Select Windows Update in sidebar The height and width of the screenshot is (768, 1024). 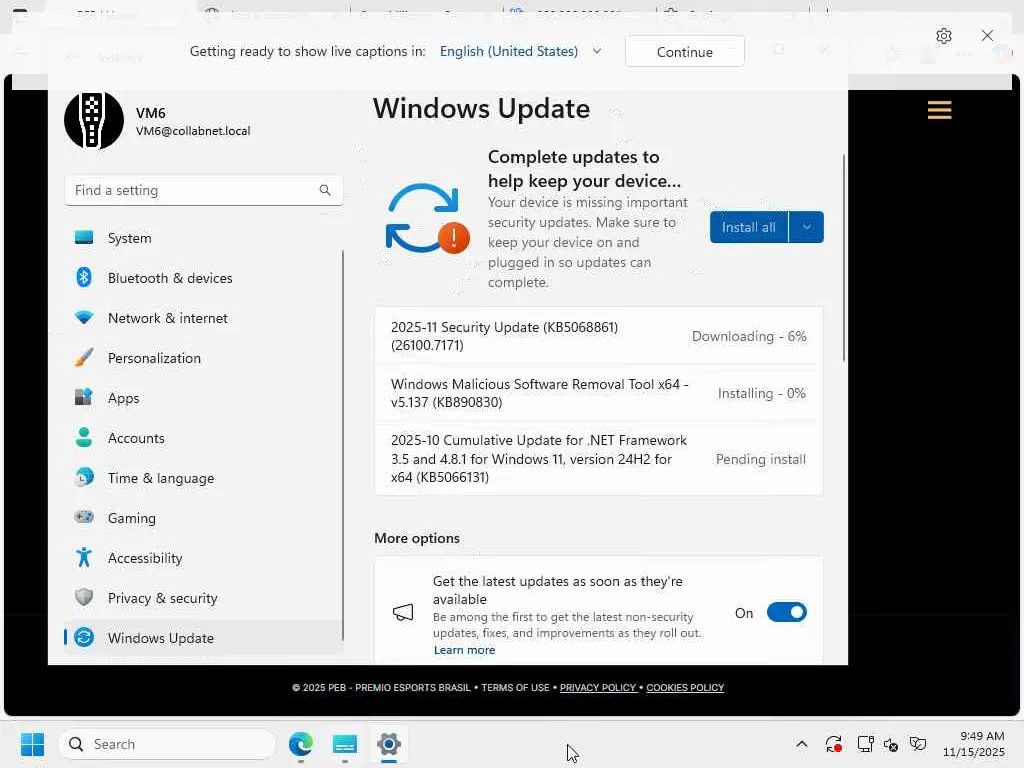(x=203, y=637)
